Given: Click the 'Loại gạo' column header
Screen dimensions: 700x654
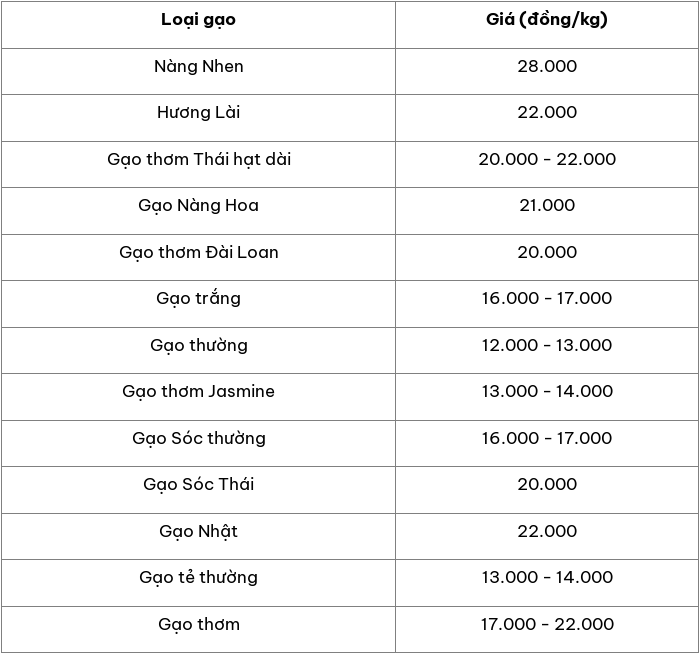Looking at the screenshot, I should click(x=198, y=25).
